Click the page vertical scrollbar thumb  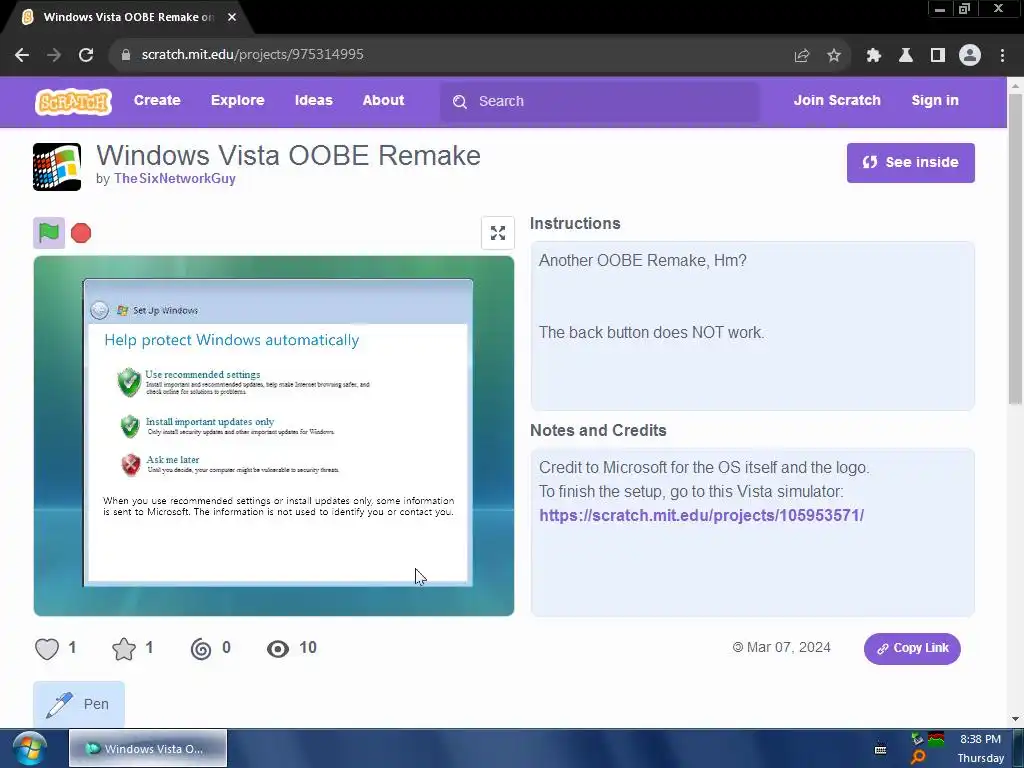(x=1015, y=249)
